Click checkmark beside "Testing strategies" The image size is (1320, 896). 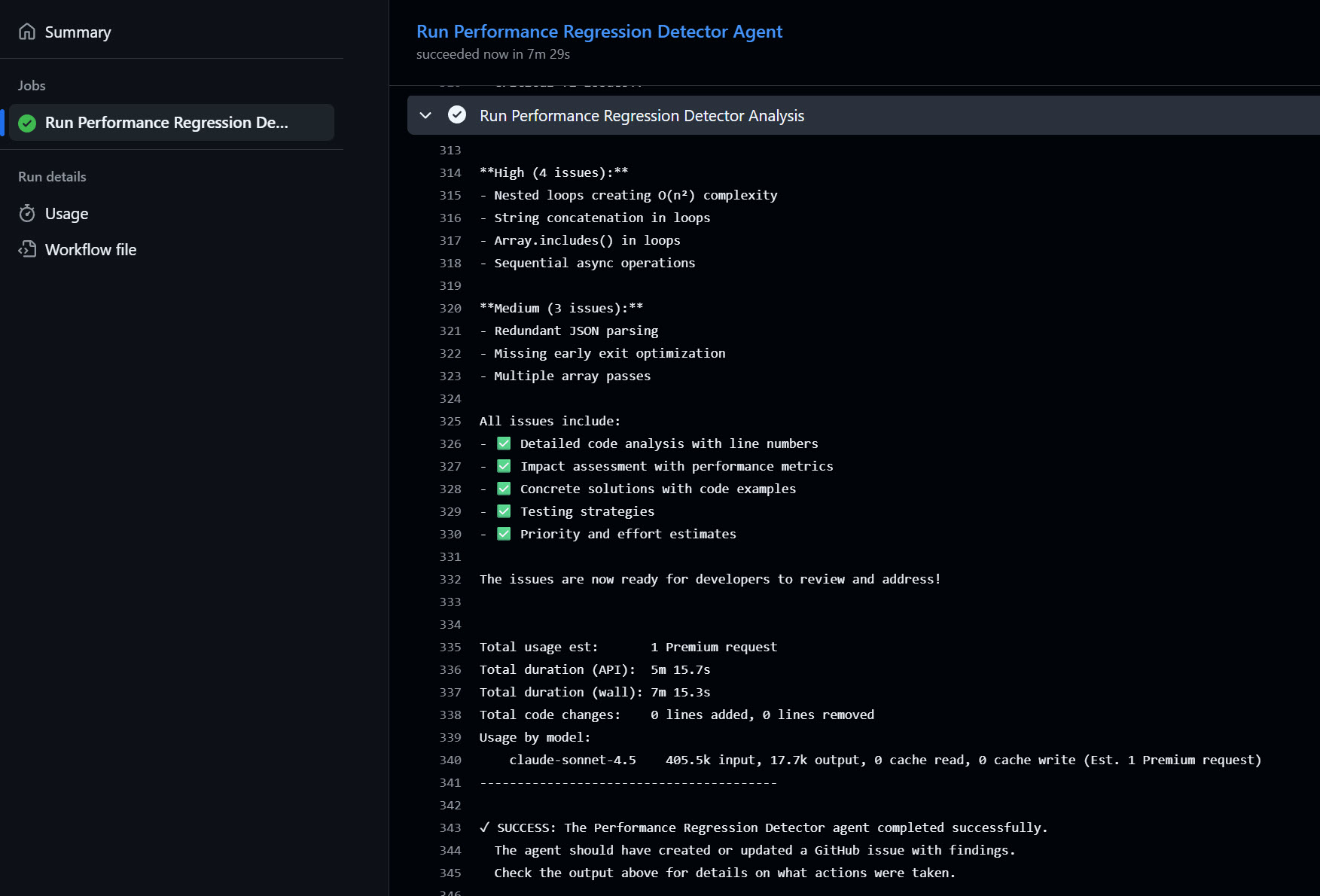click(x=503, y=510)
